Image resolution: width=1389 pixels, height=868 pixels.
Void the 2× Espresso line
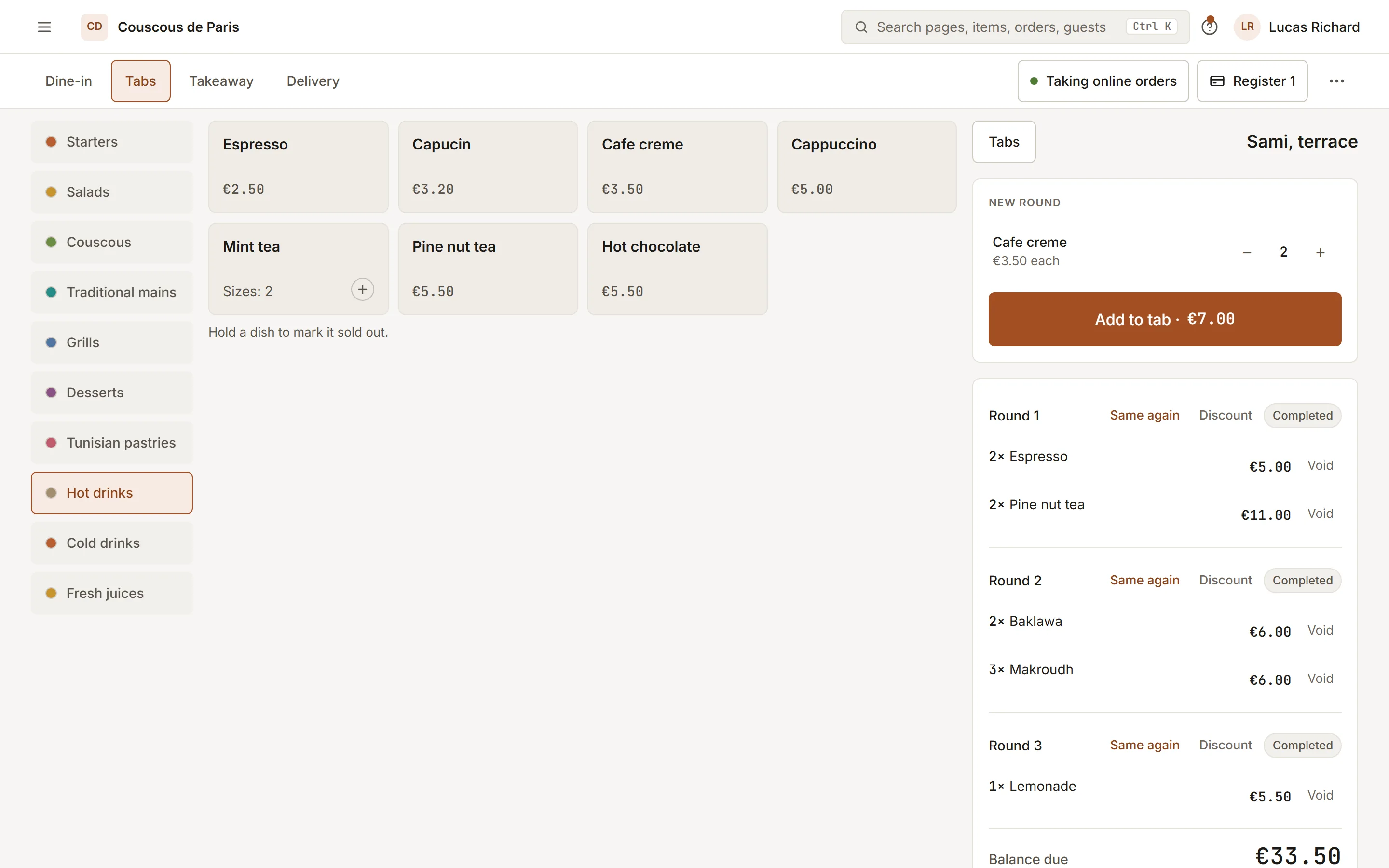click(x=1320, y=465)
